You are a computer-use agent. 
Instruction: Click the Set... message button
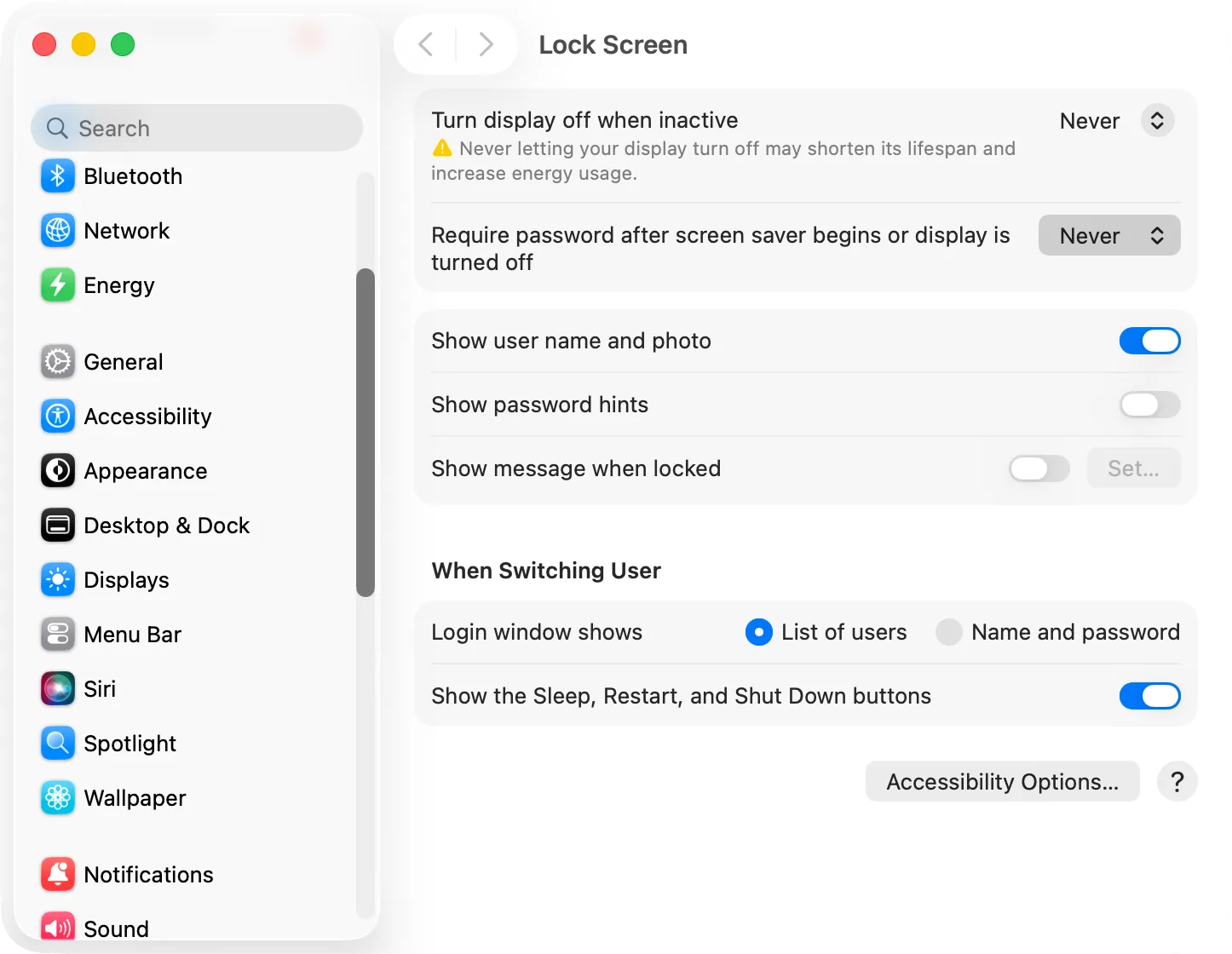[x=1133, y=468]
